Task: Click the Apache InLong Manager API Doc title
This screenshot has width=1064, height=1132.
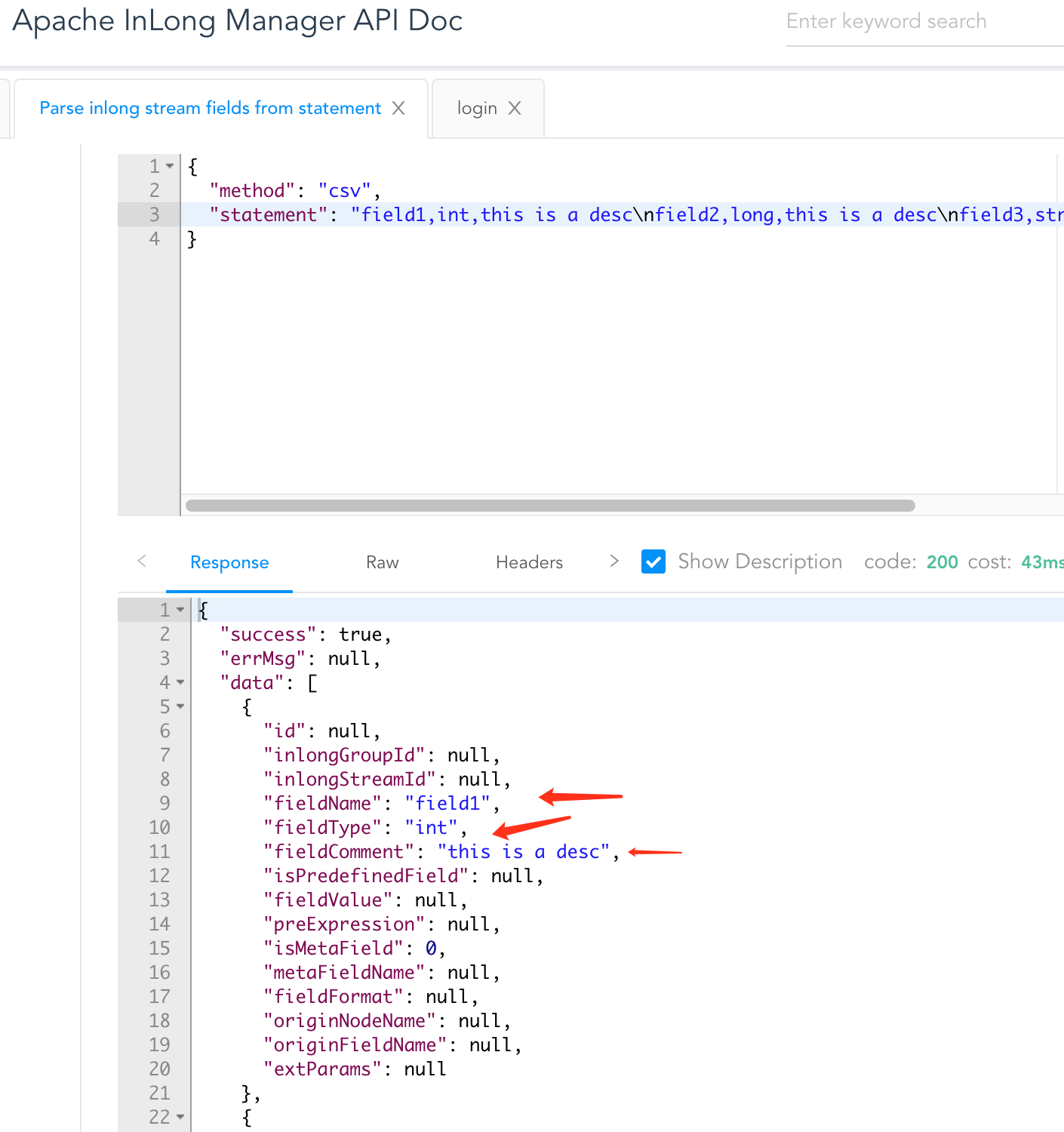Action: pyautogui.click(x=238, y=20)
